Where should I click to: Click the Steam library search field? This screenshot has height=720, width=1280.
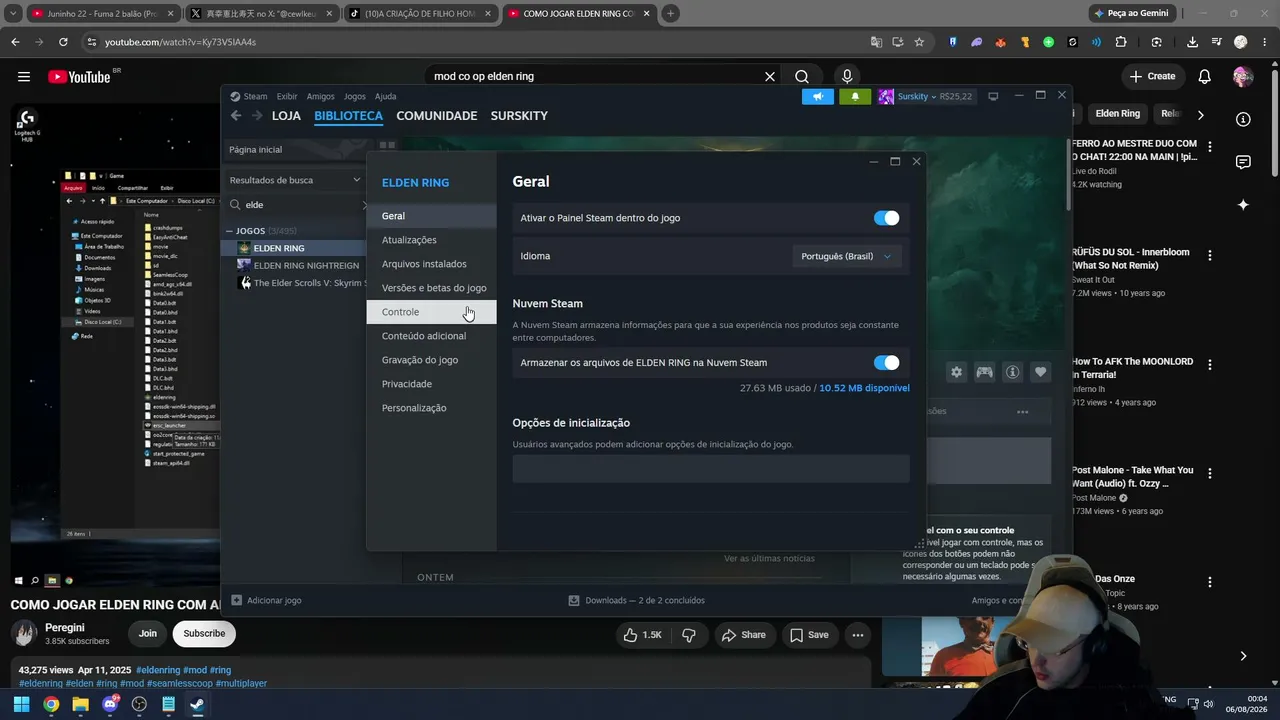click(x=297, y=205)
